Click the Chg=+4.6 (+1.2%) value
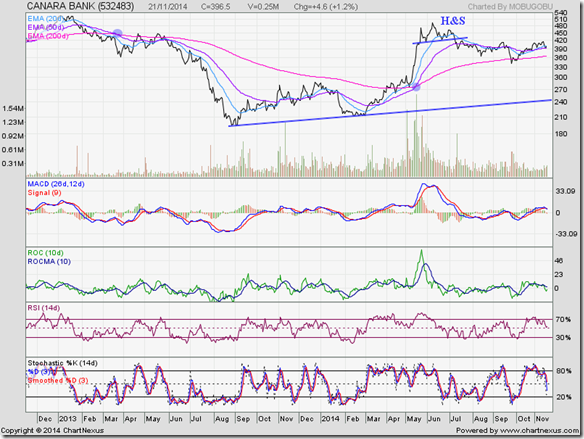Image resolution: width=584 pixels, height=439 pixels. [326, 6]
